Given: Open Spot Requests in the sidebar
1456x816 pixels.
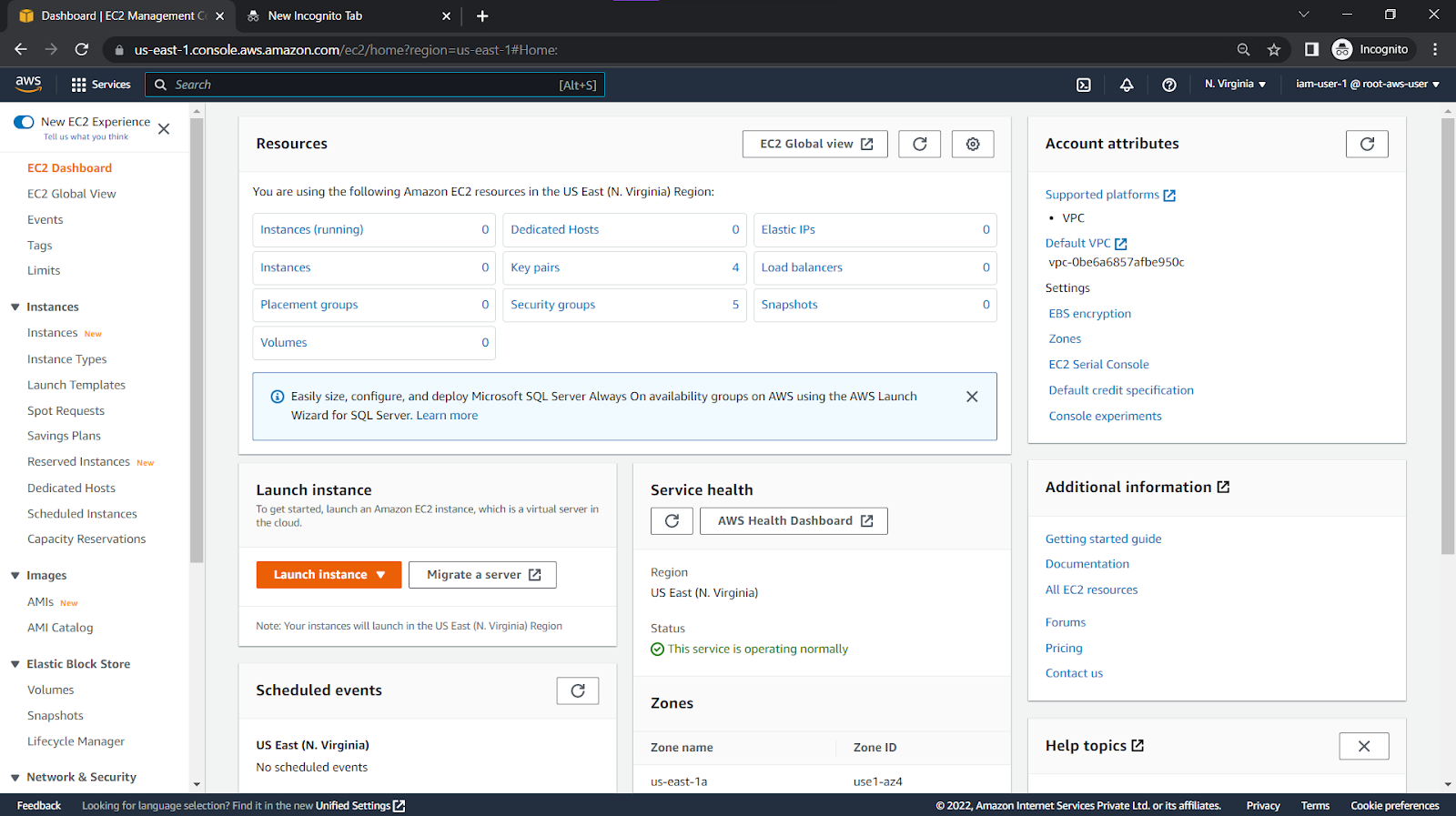Looking at the screenshot, I should click(66, 411).
